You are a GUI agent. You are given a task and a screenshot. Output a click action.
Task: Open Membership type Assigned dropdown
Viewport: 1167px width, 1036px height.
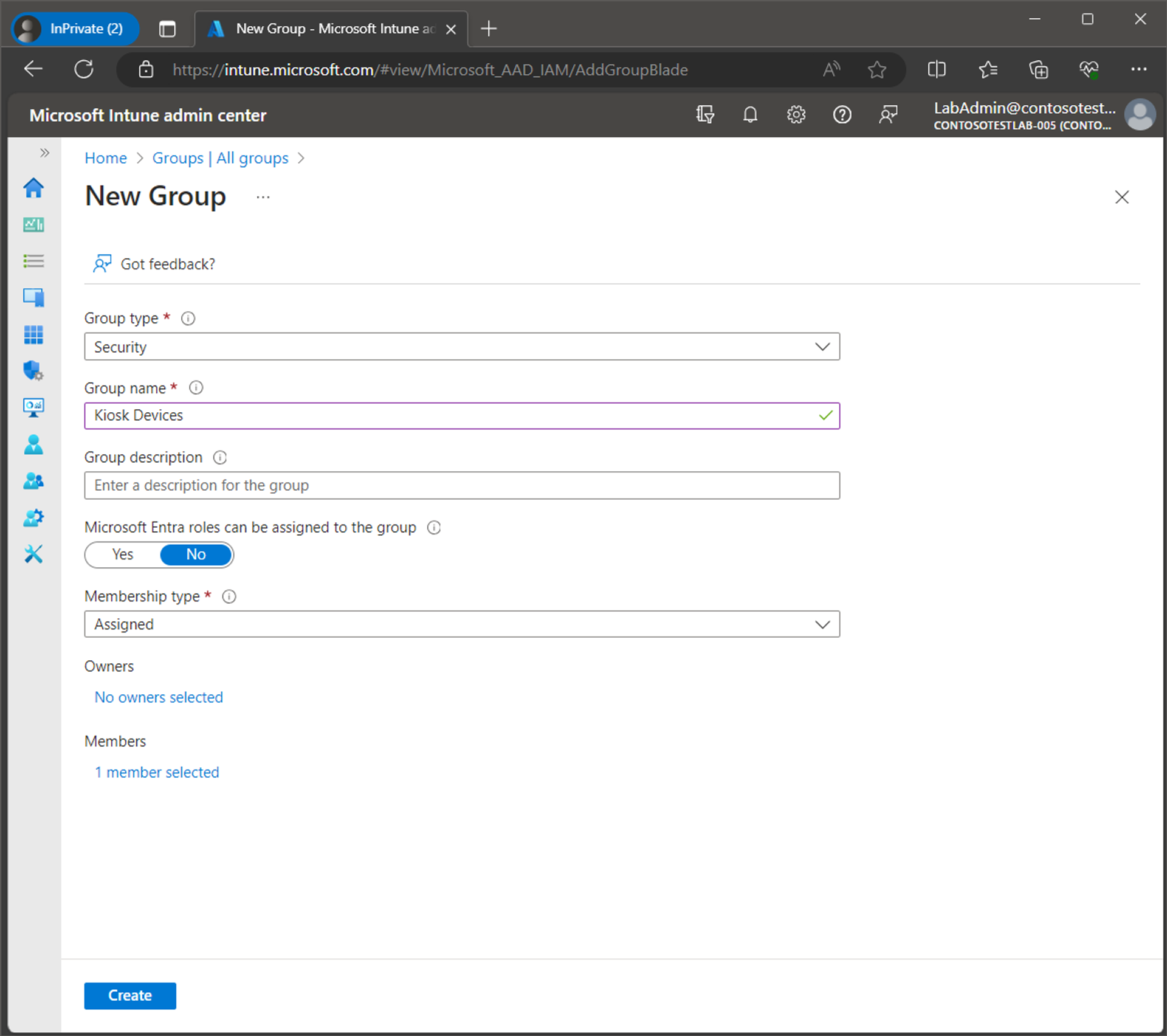462,624
